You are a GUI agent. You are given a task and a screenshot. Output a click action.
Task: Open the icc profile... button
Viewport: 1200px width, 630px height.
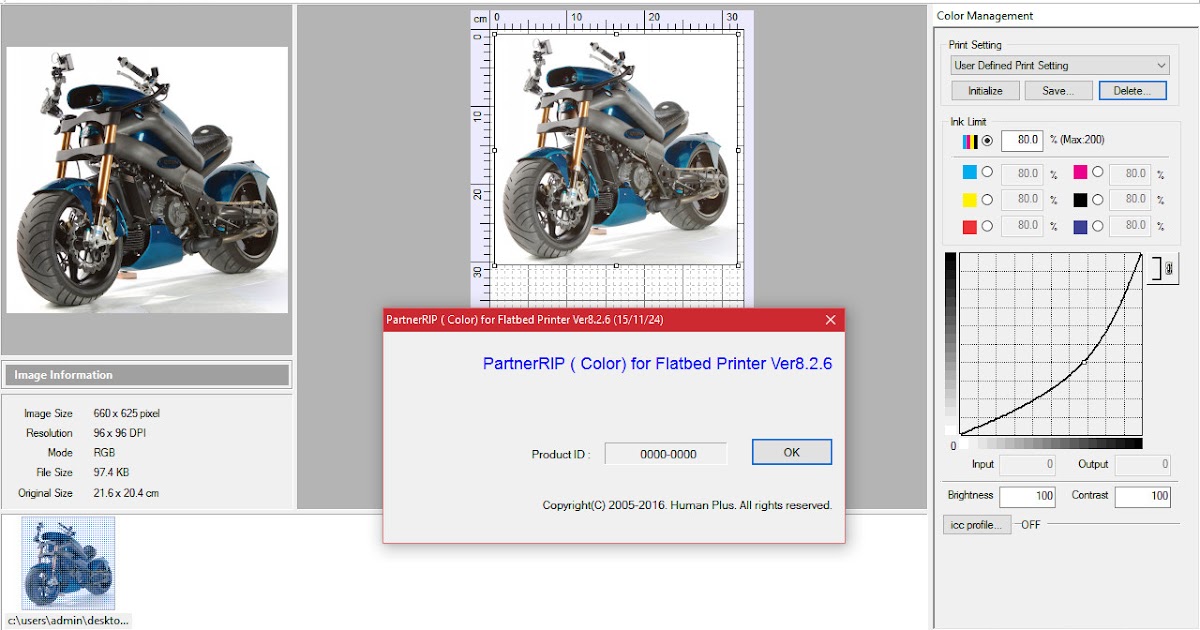(976, 524)
